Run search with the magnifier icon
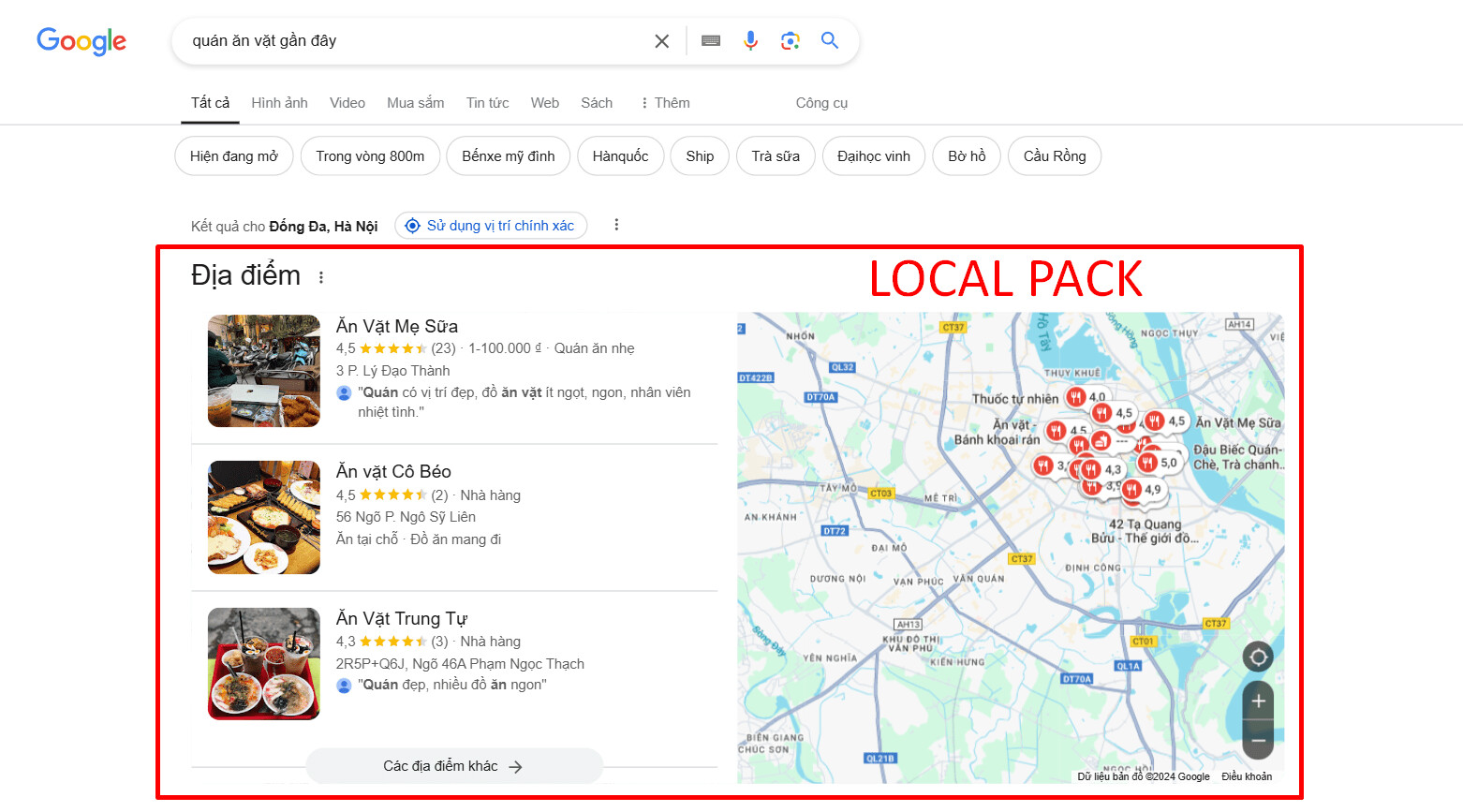 point(830,40)
